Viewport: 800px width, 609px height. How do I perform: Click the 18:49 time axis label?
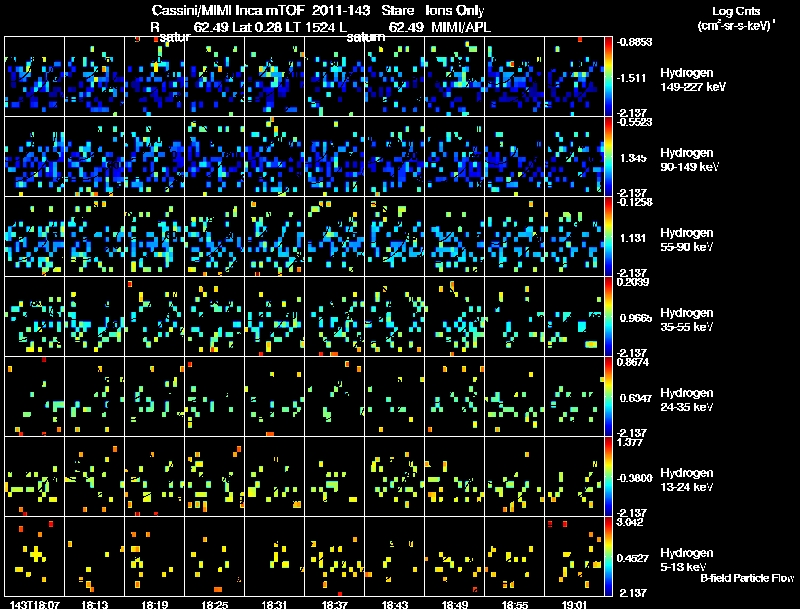(x=455, y=604)
